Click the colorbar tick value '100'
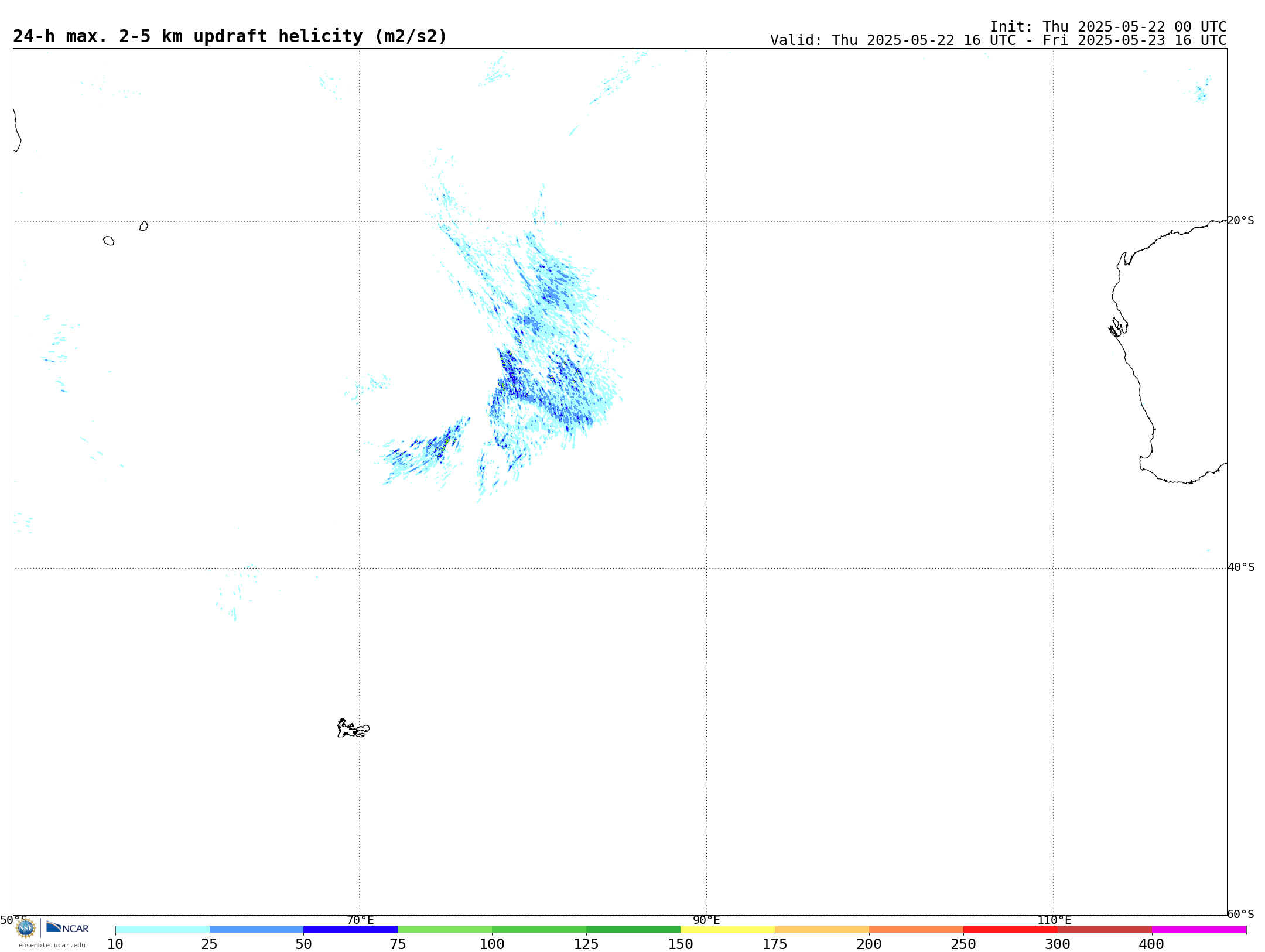1265x952 pixels. pyautogui.click(x=492, y=944)
